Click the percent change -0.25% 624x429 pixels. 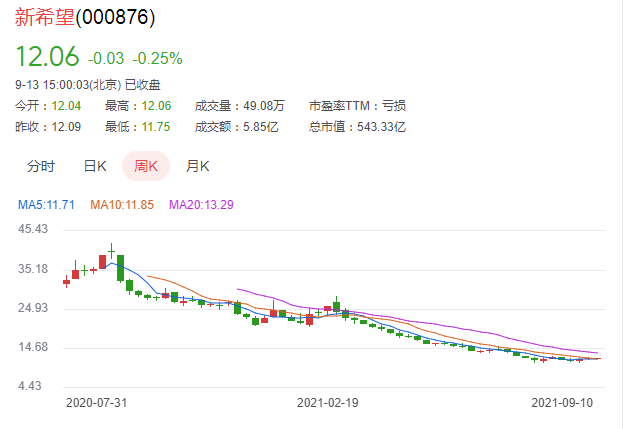157,58
